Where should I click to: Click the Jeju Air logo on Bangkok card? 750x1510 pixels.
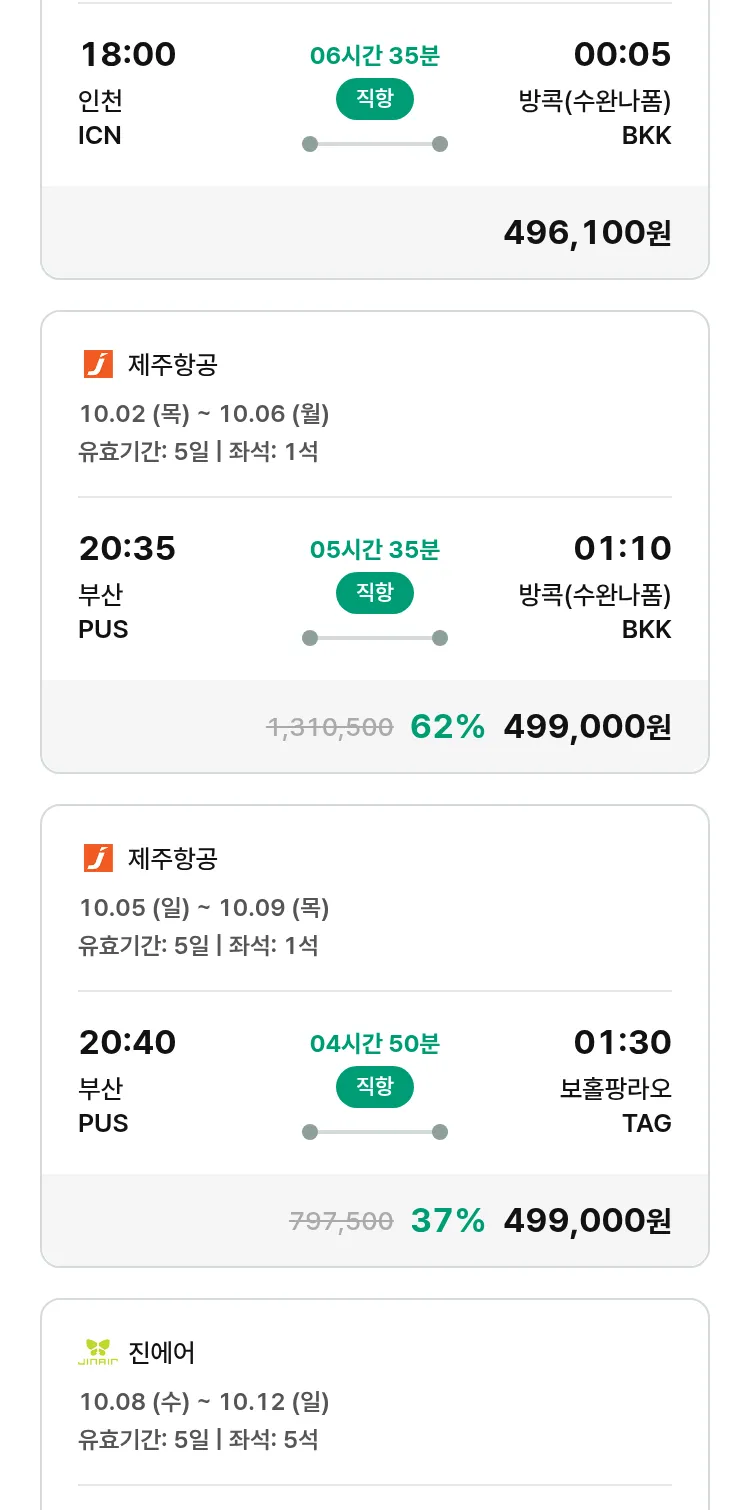tap(98, 364)
